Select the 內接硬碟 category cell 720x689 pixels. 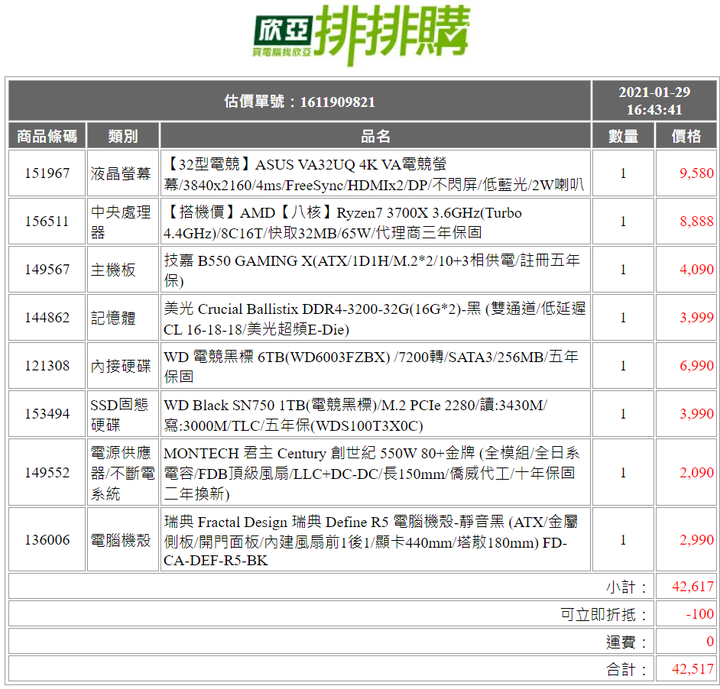123,366
